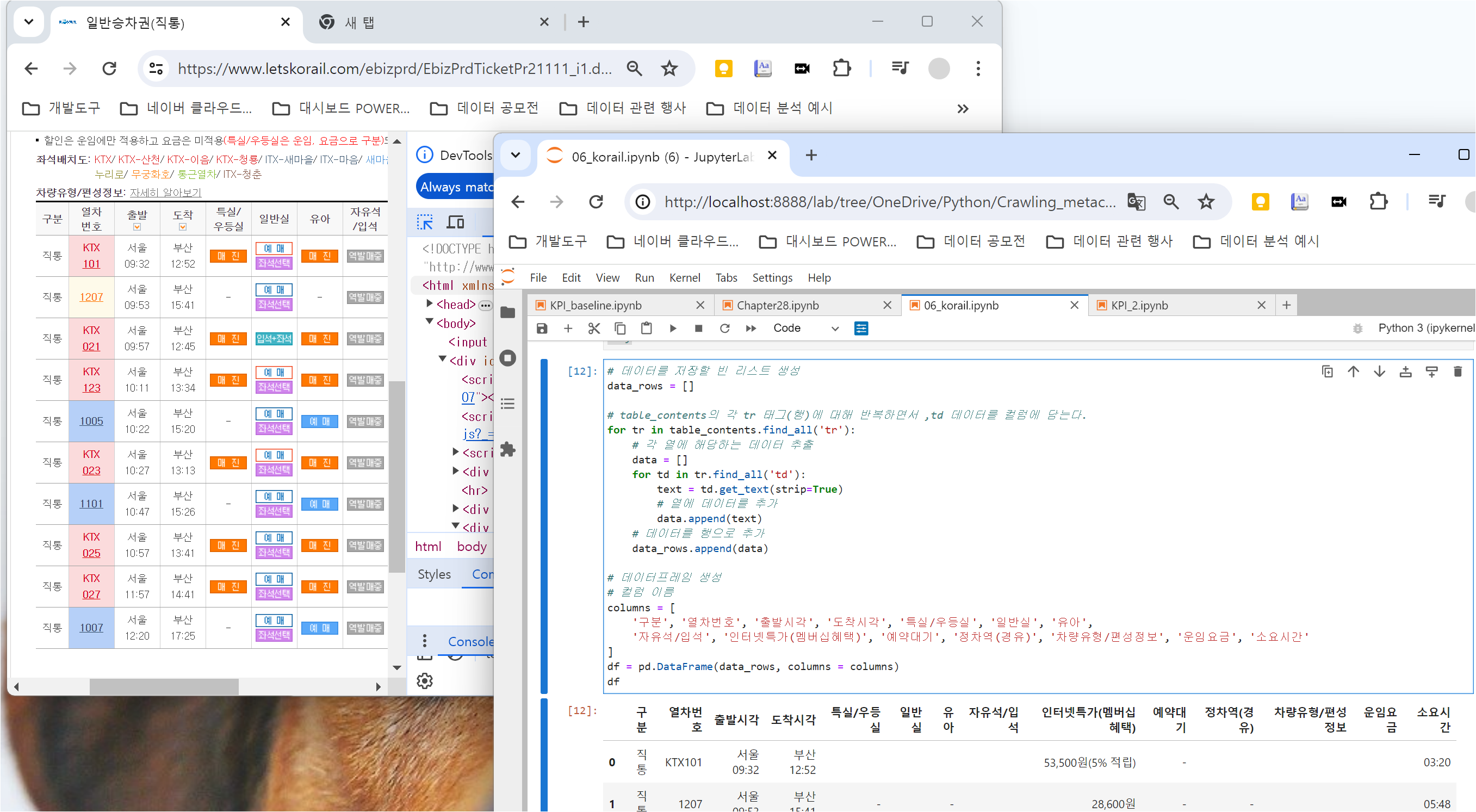Run the selected cell with play icon
The image size is (1476, 812).
[x=673, y=328]
